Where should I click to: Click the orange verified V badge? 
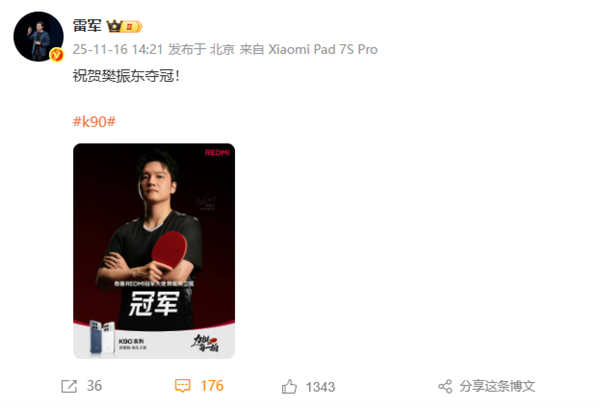pyautogui.click(x=57, y=55)
